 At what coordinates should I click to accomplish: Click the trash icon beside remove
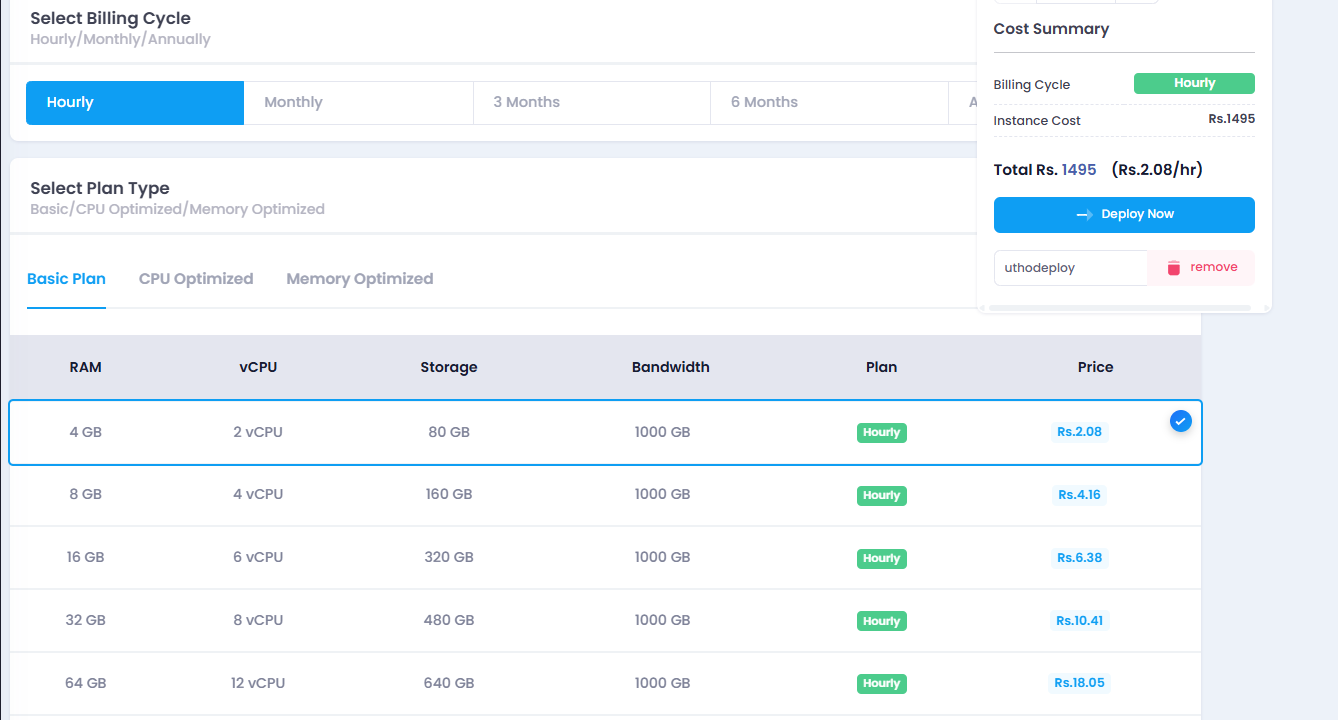(x=1174, y=268)
